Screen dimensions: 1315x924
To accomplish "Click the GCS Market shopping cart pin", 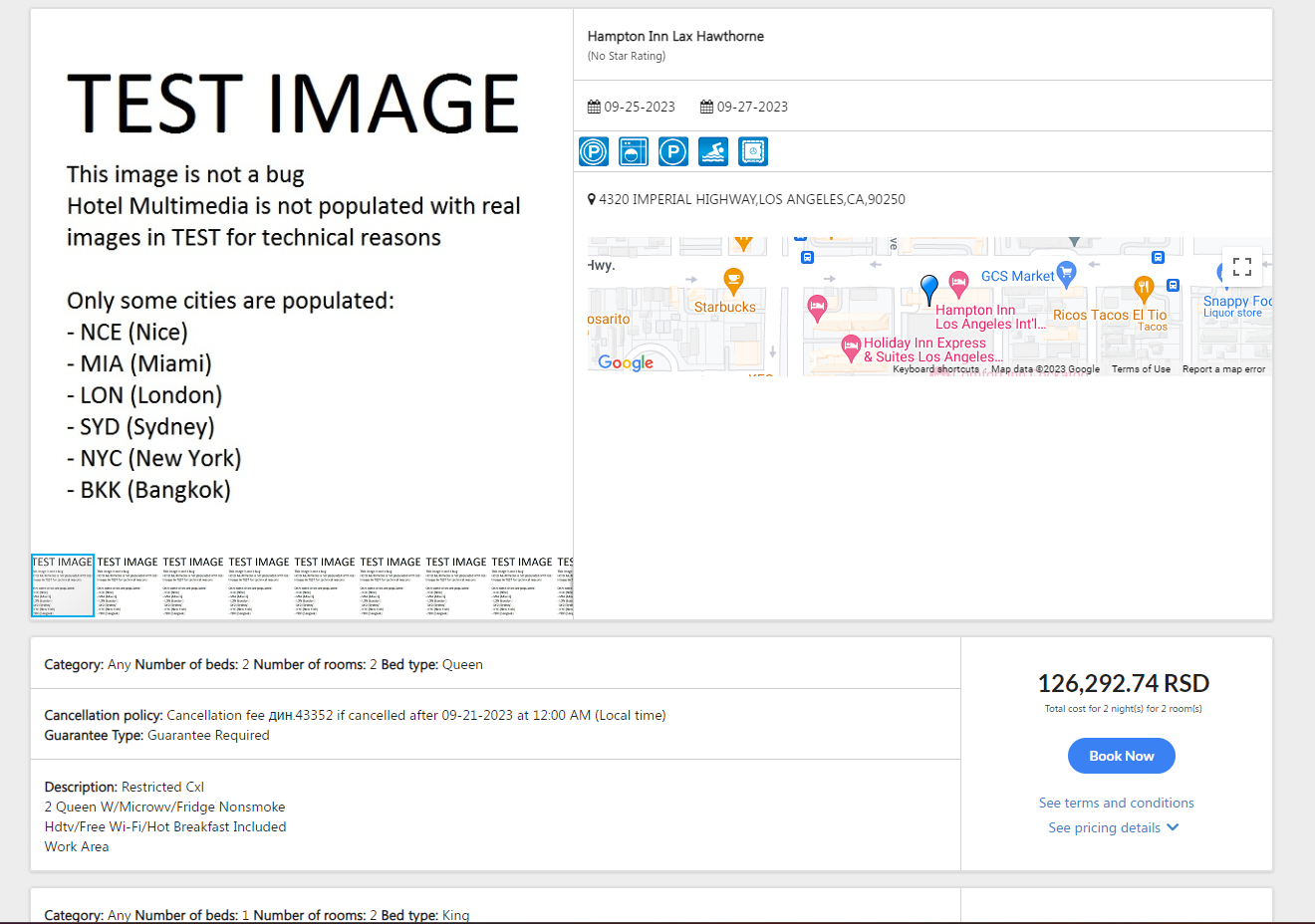I will pyautogui.click(x=1066, y=274).
